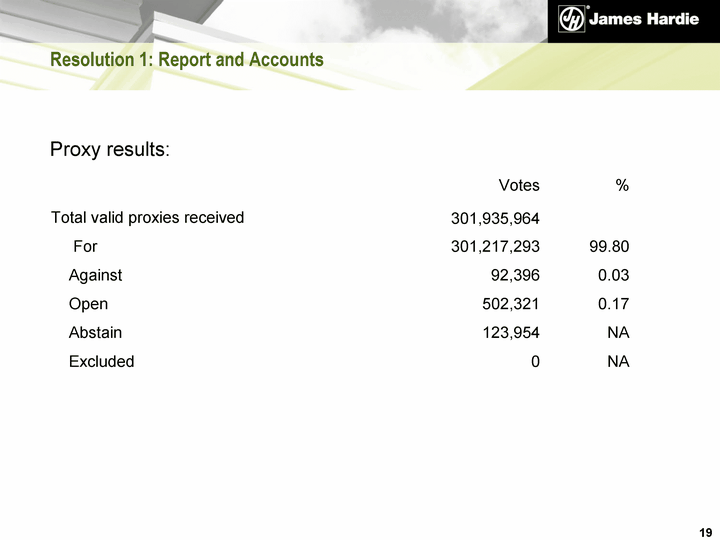The image size is (720, 540).
Task: Select the 502,321 Open votes value
Action: tap(511, 304)
